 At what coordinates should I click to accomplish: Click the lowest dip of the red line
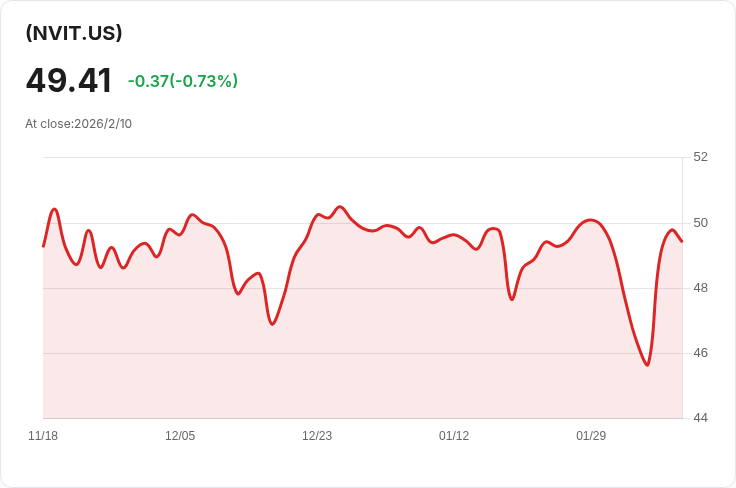(x=647, y=365)
